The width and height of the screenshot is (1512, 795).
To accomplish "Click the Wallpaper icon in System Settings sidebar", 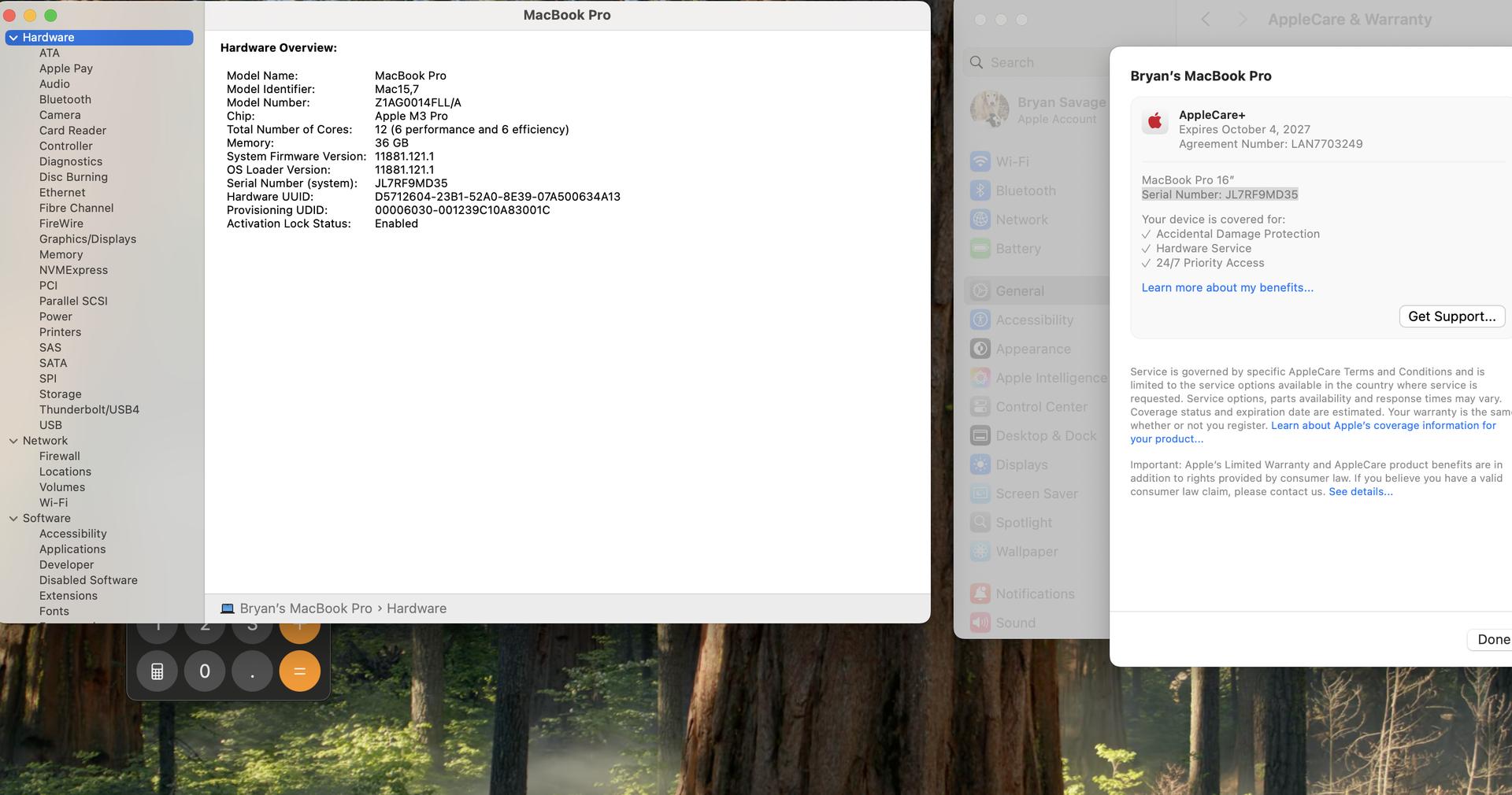I will [980, 552].
